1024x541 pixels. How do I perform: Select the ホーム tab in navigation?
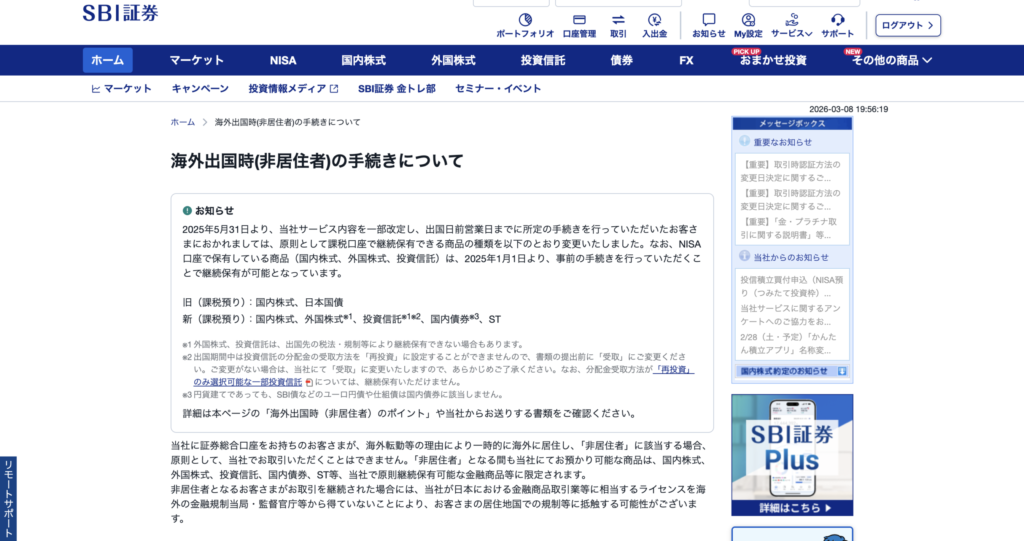click(x=107, y=60)
